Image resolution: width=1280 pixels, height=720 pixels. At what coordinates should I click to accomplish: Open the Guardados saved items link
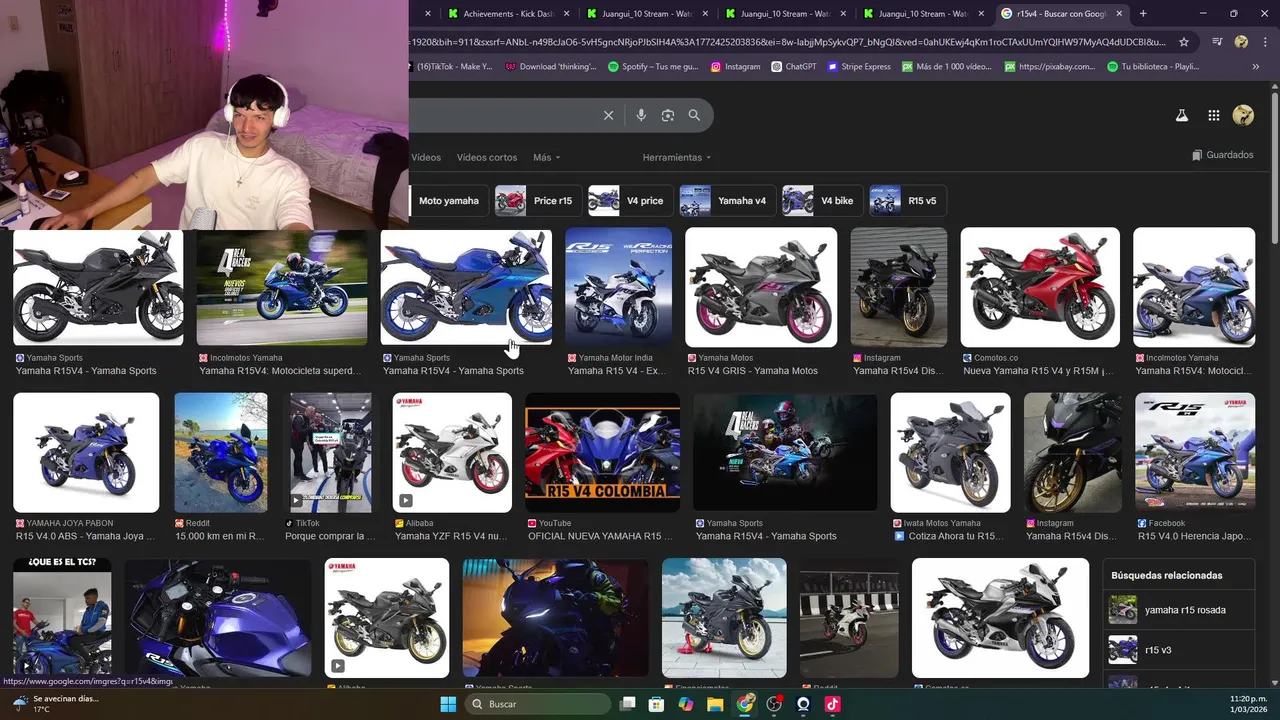[1223, 155]
